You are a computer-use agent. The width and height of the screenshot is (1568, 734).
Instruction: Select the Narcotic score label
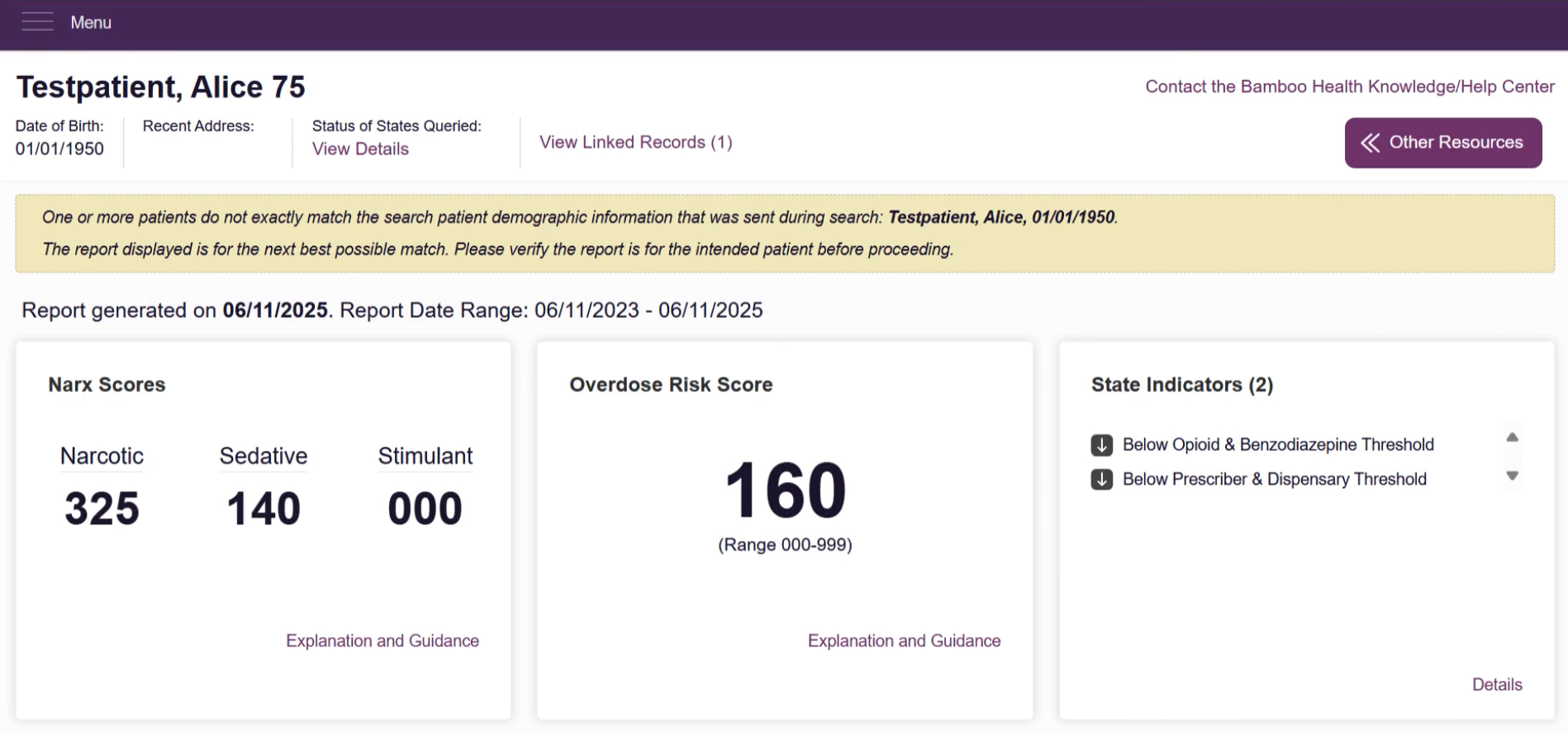point(102,456)
